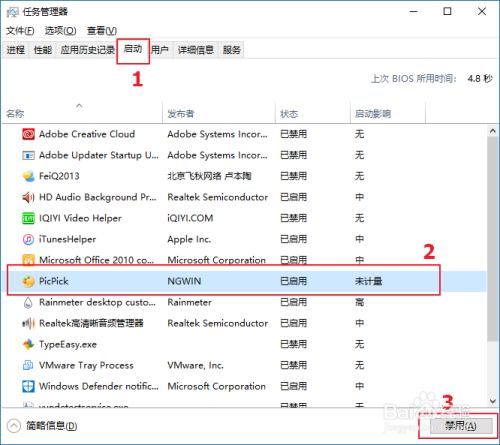Click the FeiQ2013 icon
The width and height of the screenshot is (500, 445).
click(x=28, y=176)
